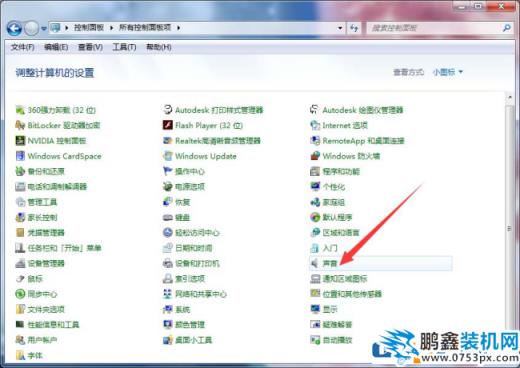
Task: Open 查看方式 小图标 dropdown
Action: pyautogui.click(x=448, y=72)
